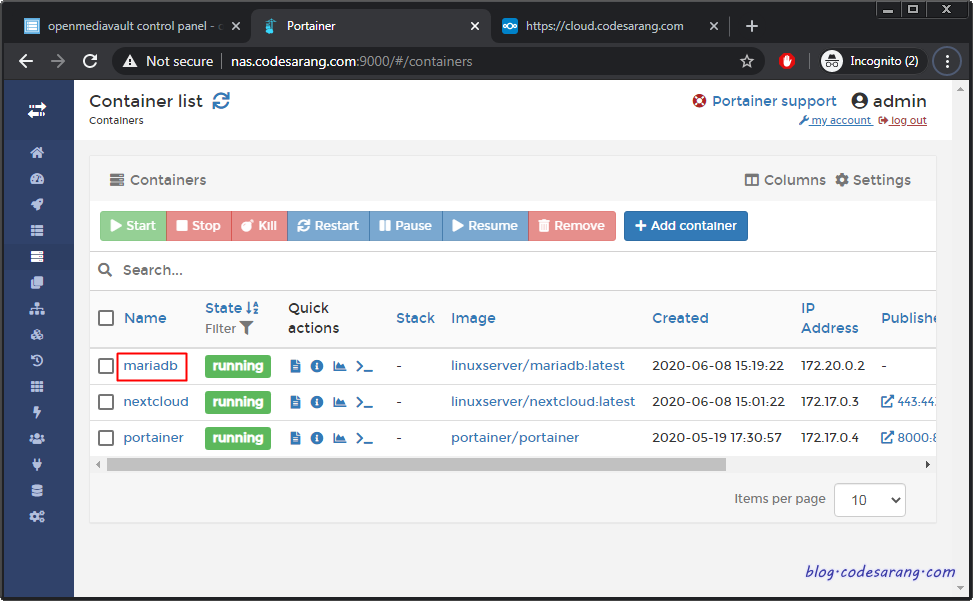
Task: Sort the table by the Image column
Action: click(x=473, y=318)
